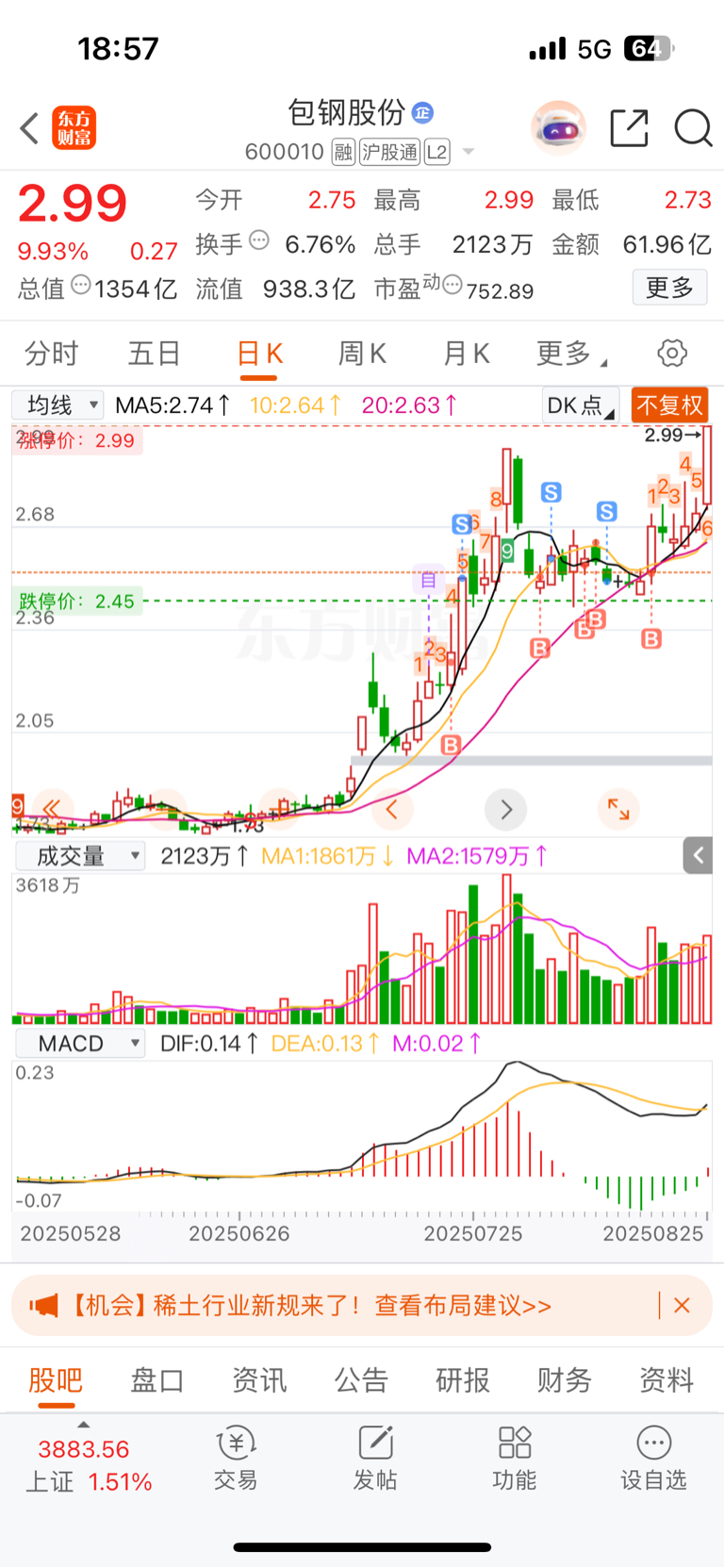The image size is (724, 1568).
Task: Open chart settings gear icon
Action: pyautogui.click(x=671, y=354)
